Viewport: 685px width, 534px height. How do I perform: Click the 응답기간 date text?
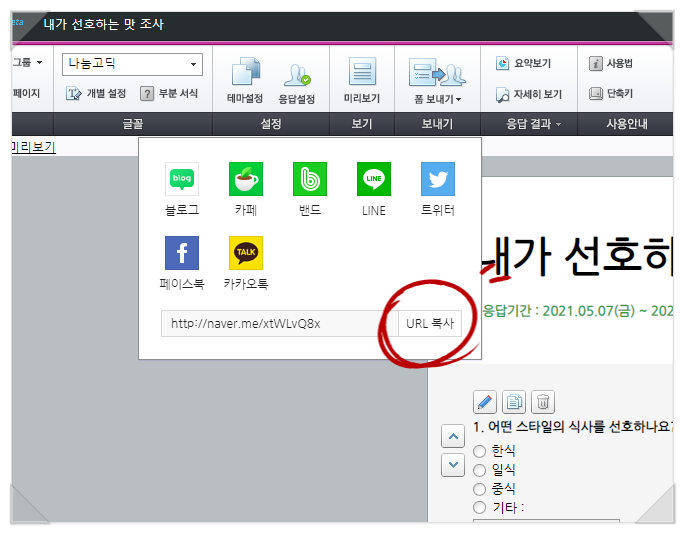tap(578, 311)
